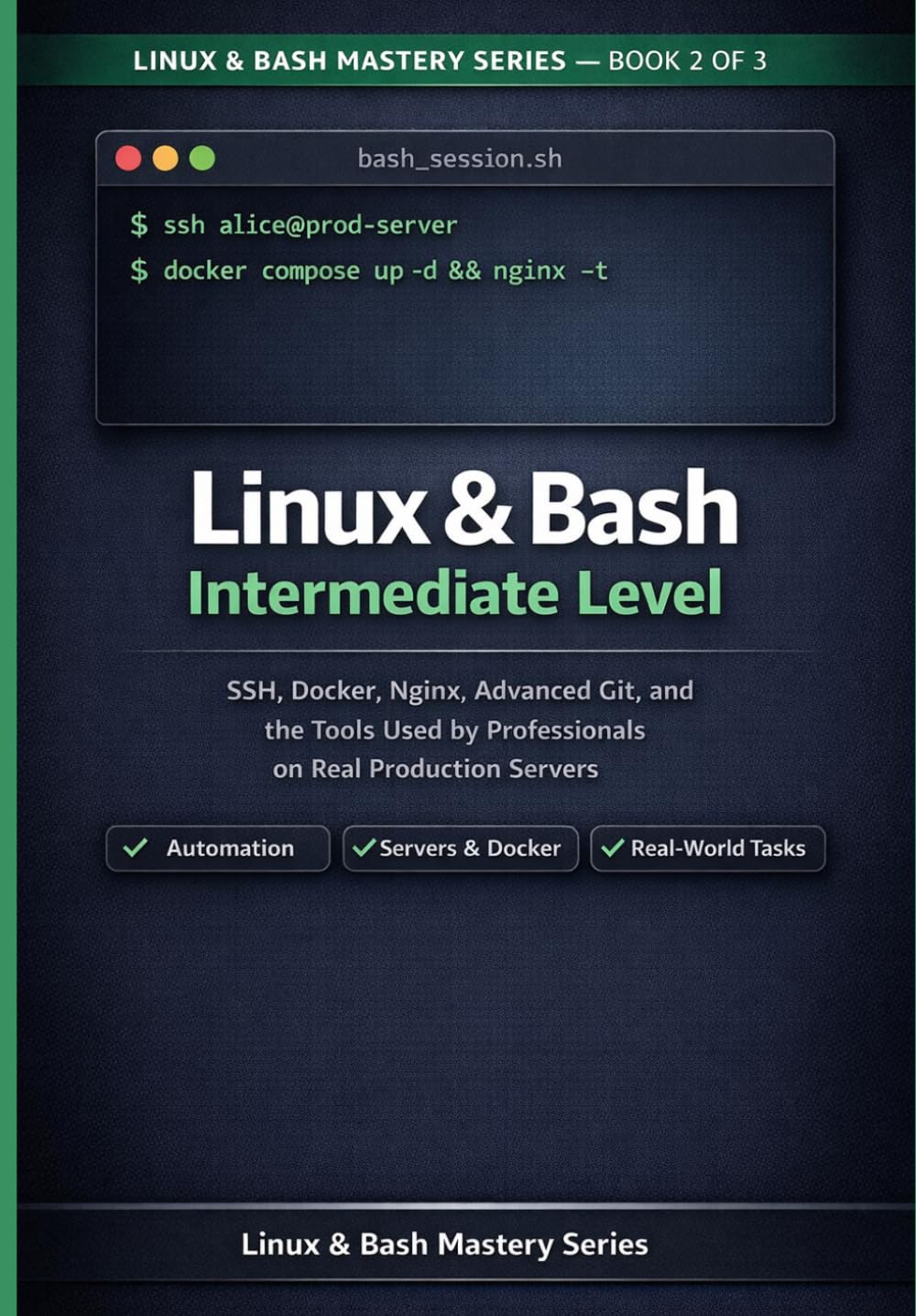Click the yellow minimize dot in terminal window

coord(165,159)
